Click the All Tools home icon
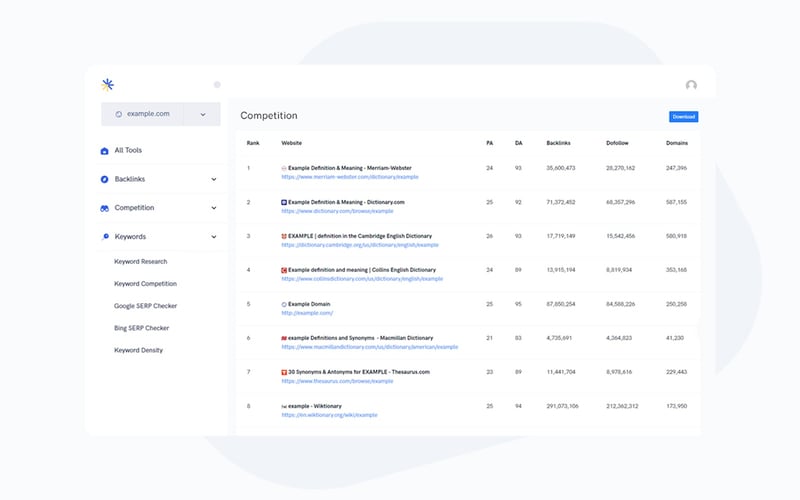 105,151
